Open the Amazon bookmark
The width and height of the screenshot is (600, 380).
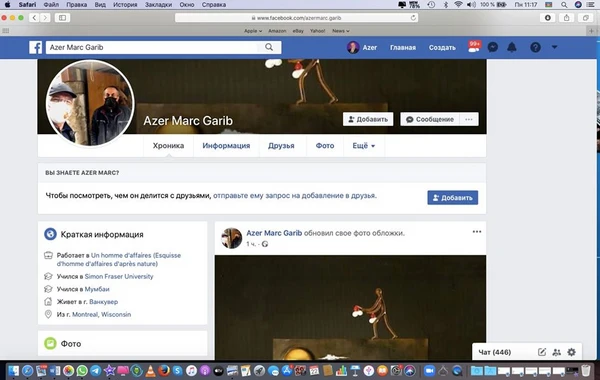[277, 31]
